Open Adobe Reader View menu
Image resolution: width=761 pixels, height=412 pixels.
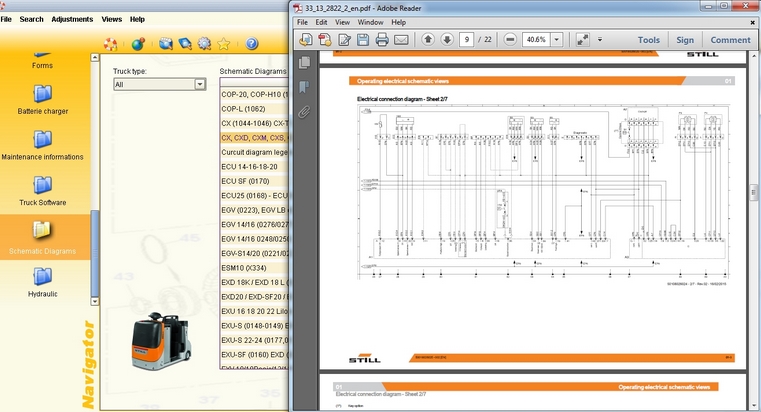(x=342, y=22)
